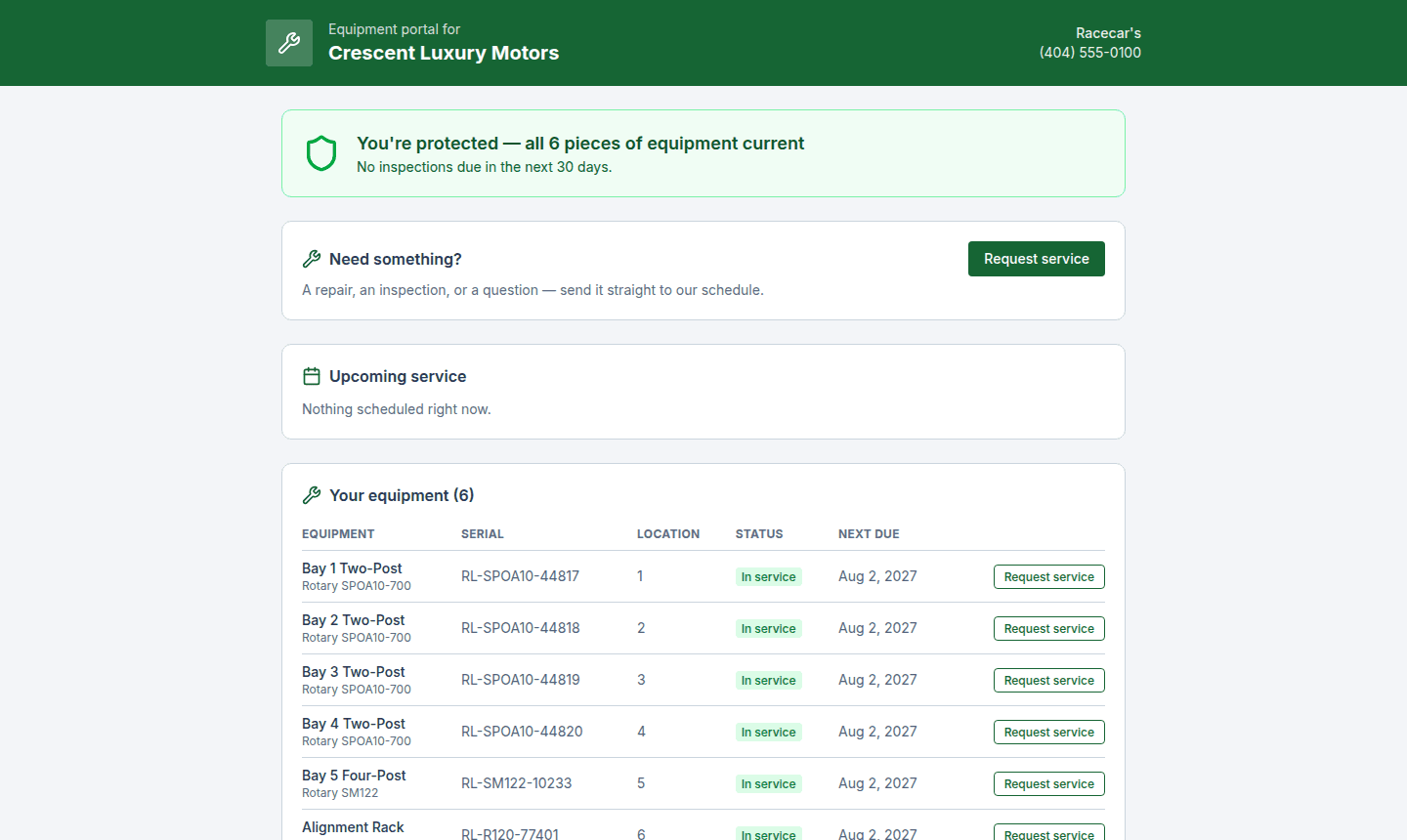Click the Your equipment (6) heading

click(402, 495)
